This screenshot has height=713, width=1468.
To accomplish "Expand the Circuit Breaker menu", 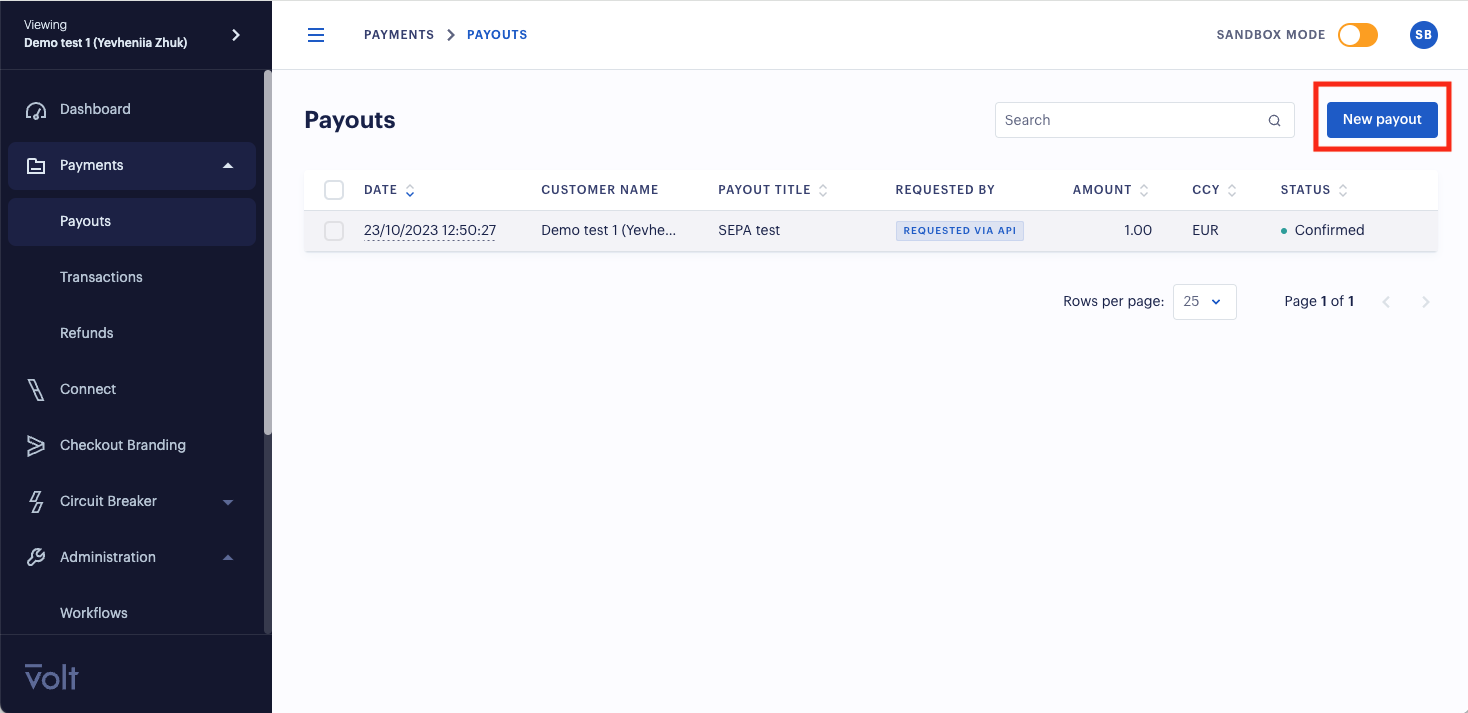I will [x=227, y=501].
